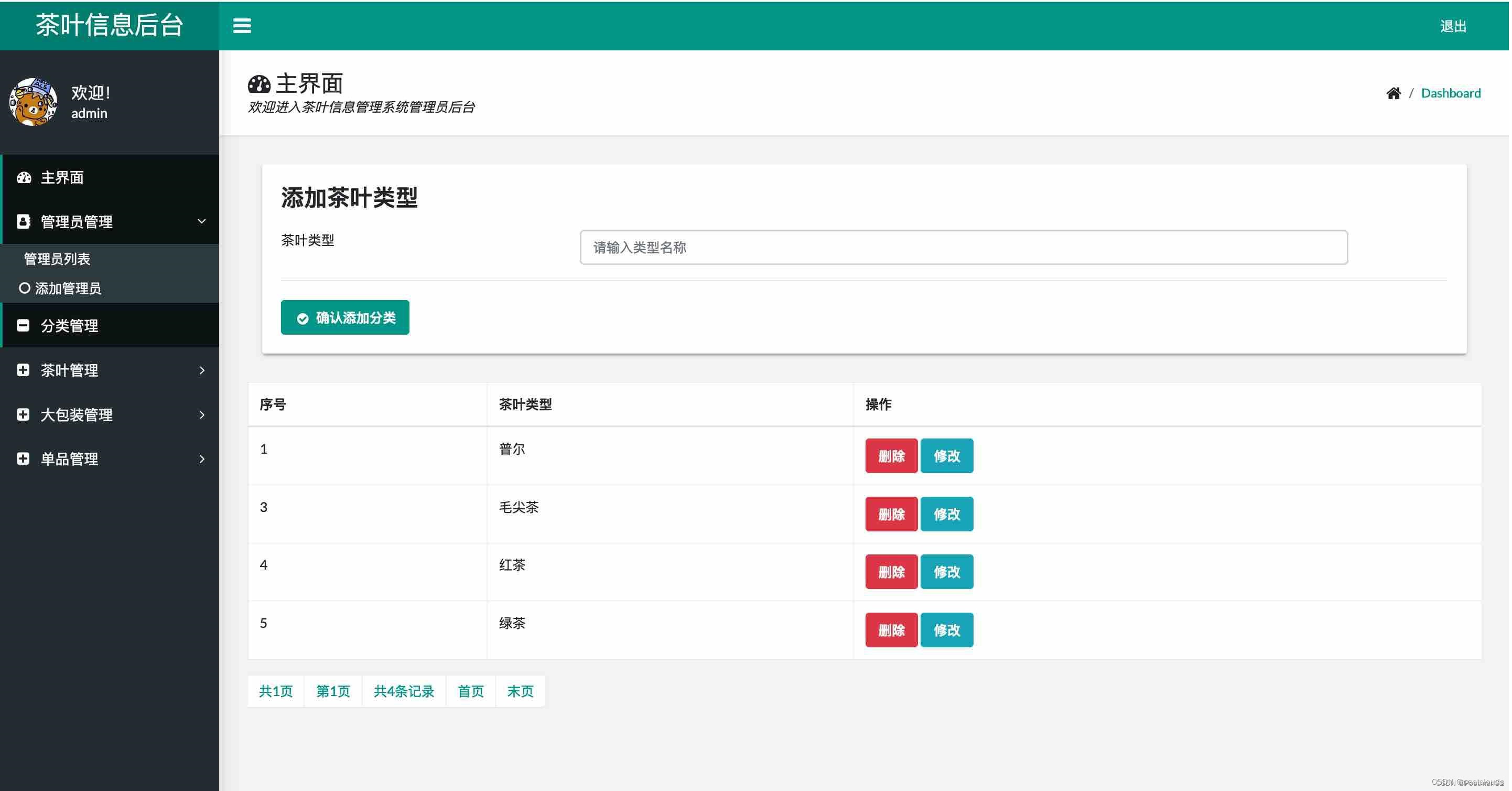Click the 管理员管理 contact icon in sidebar
The height and width of the screenshot is (791, 1512).
(x=24, y=221)
